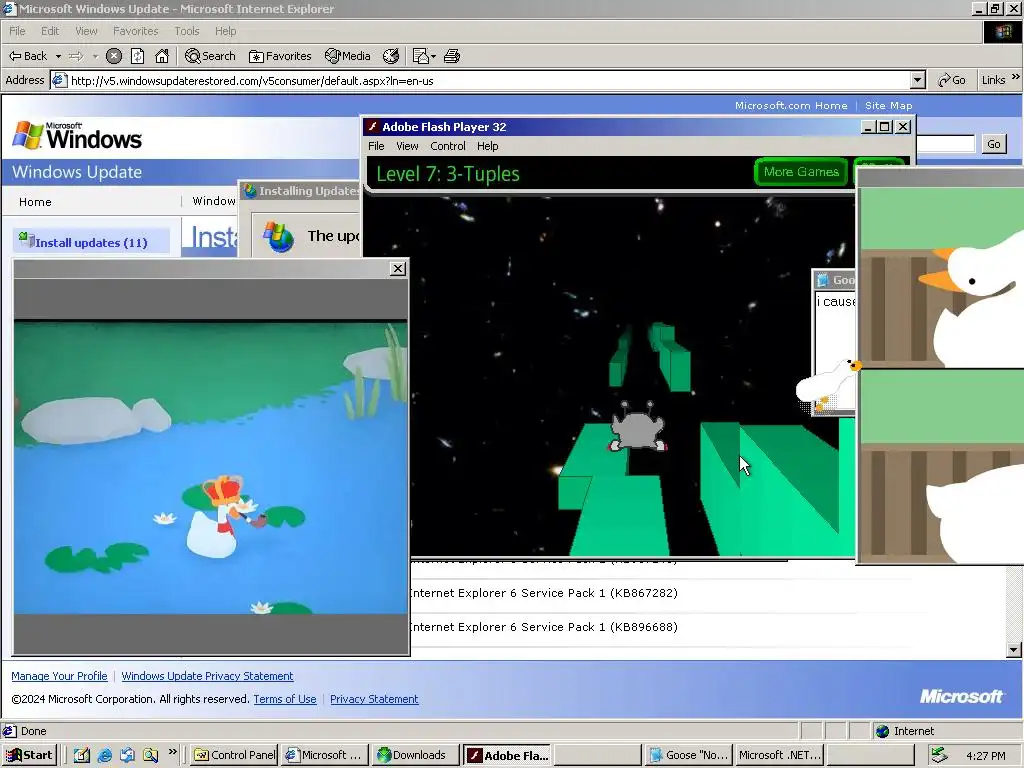1024x768 pixels.
Task: Open the footer Privacy Statement link
Action: click(374, 699)
